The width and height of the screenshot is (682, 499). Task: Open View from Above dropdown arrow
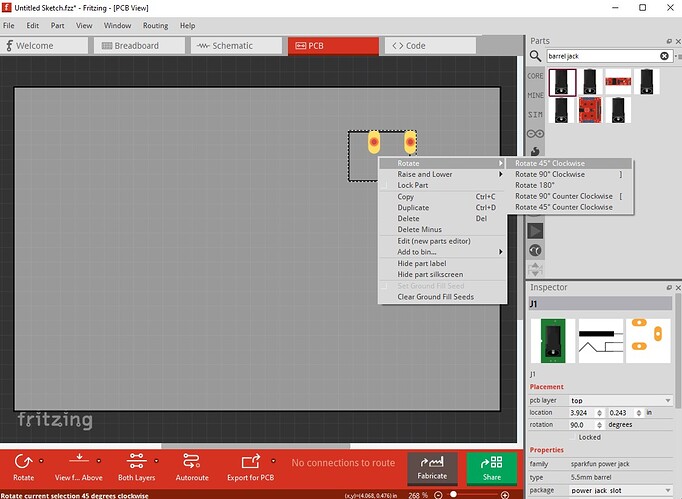point(99,461)
